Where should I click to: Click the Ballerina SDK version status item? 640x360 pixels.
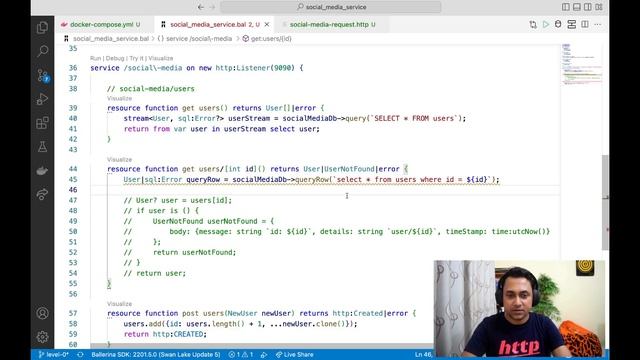pos(156,355)
